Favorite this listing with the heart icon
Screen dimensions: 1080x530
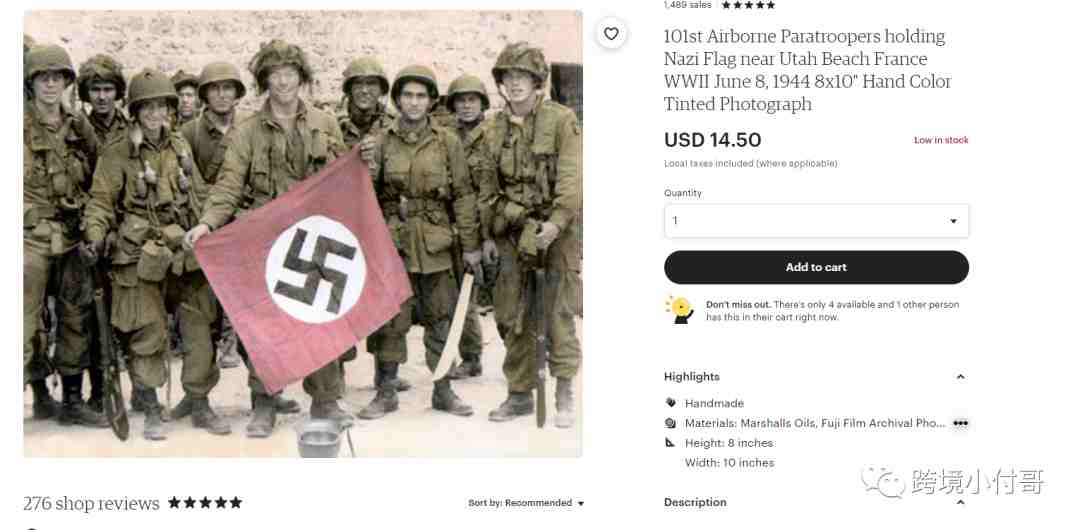(611, 34)
